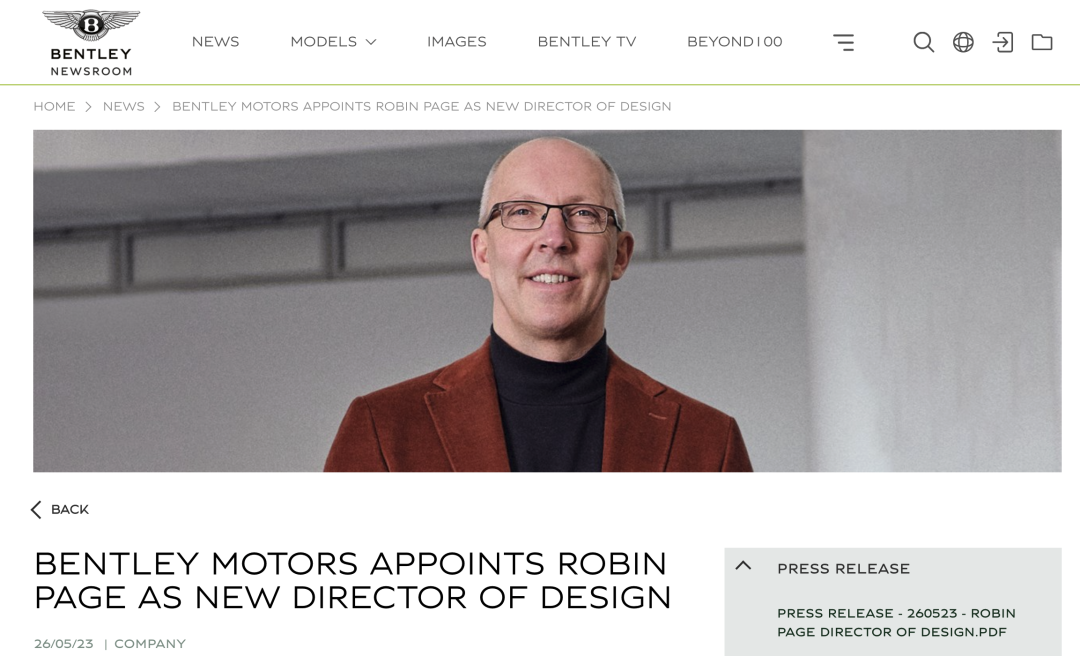The height and width of the screenshot is (656, 1080).
Task: Click the News breadcrumb link
Action: (124, 106)
